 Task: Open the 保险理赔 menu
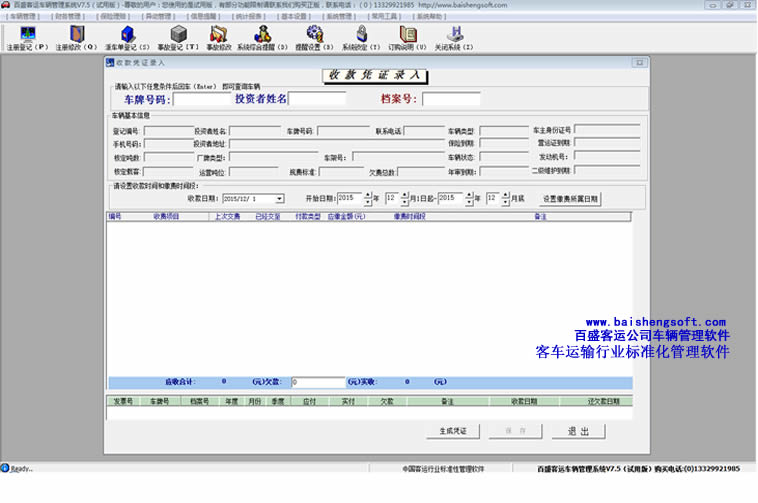113,16
